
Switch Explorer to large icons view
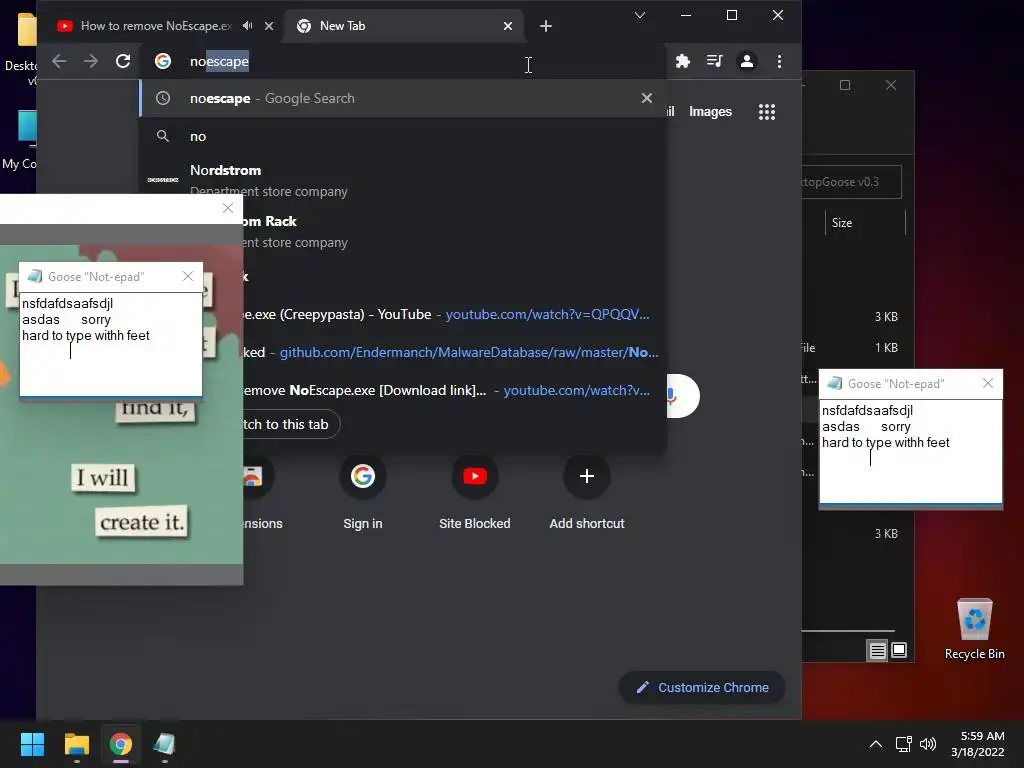tap(899, 650)
